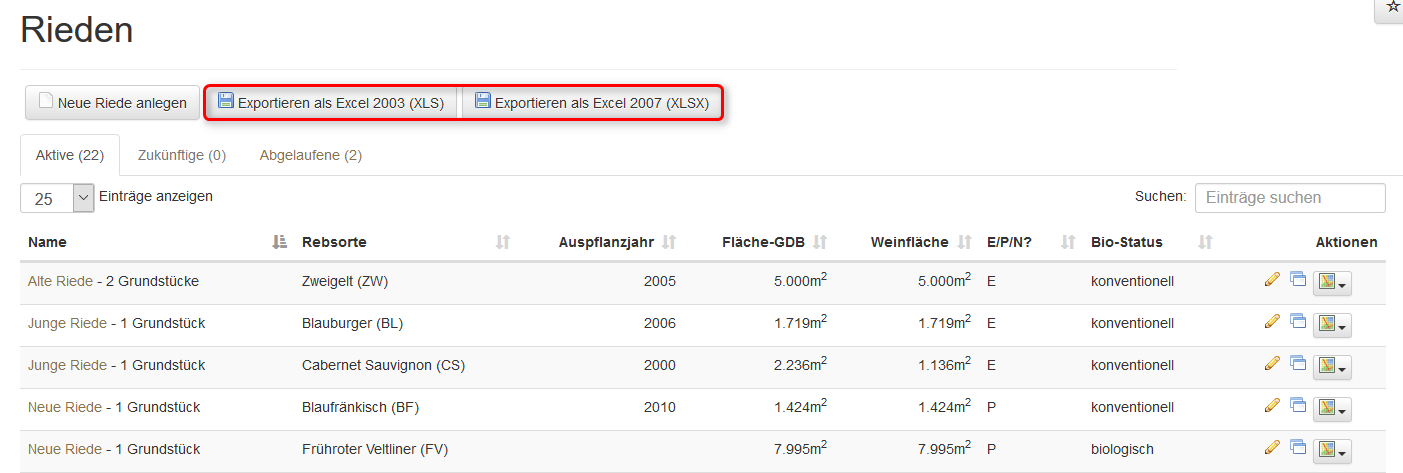Switch to the Zukünftige (0) tab
Viewport: 1403px width, 473px height.
[182, 155]
